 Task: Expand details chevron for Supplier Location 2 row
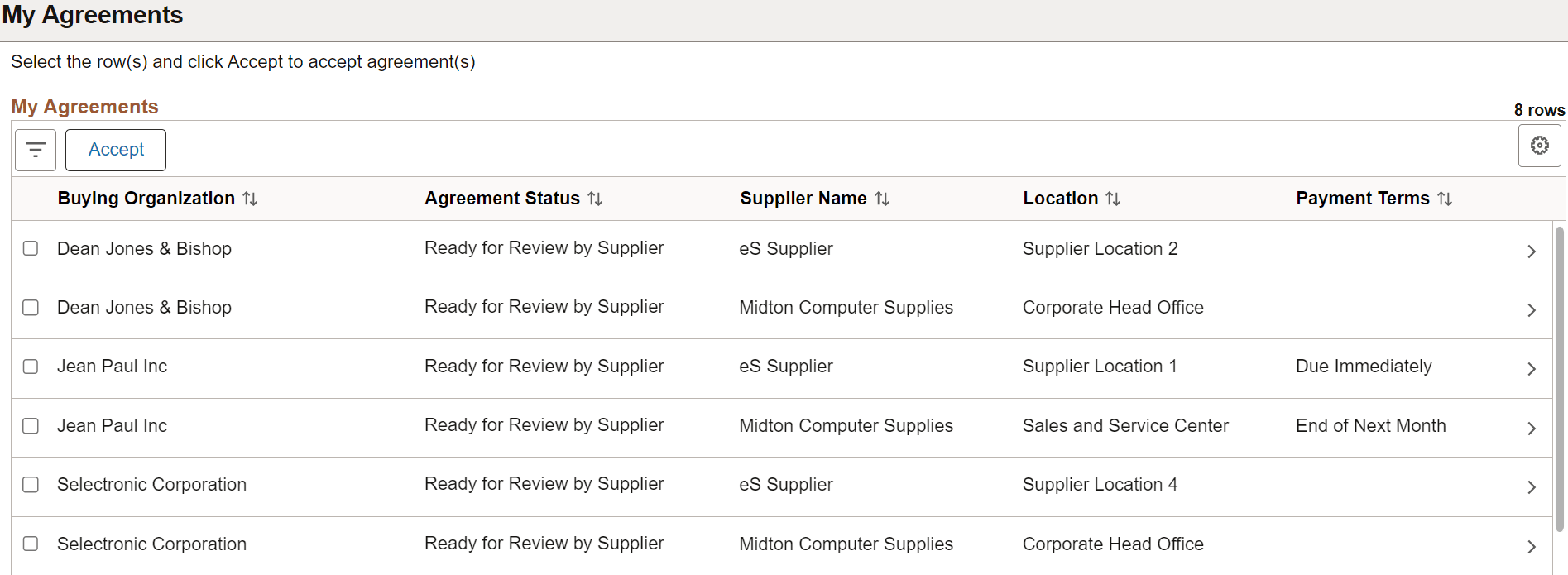click(1532, 252)
